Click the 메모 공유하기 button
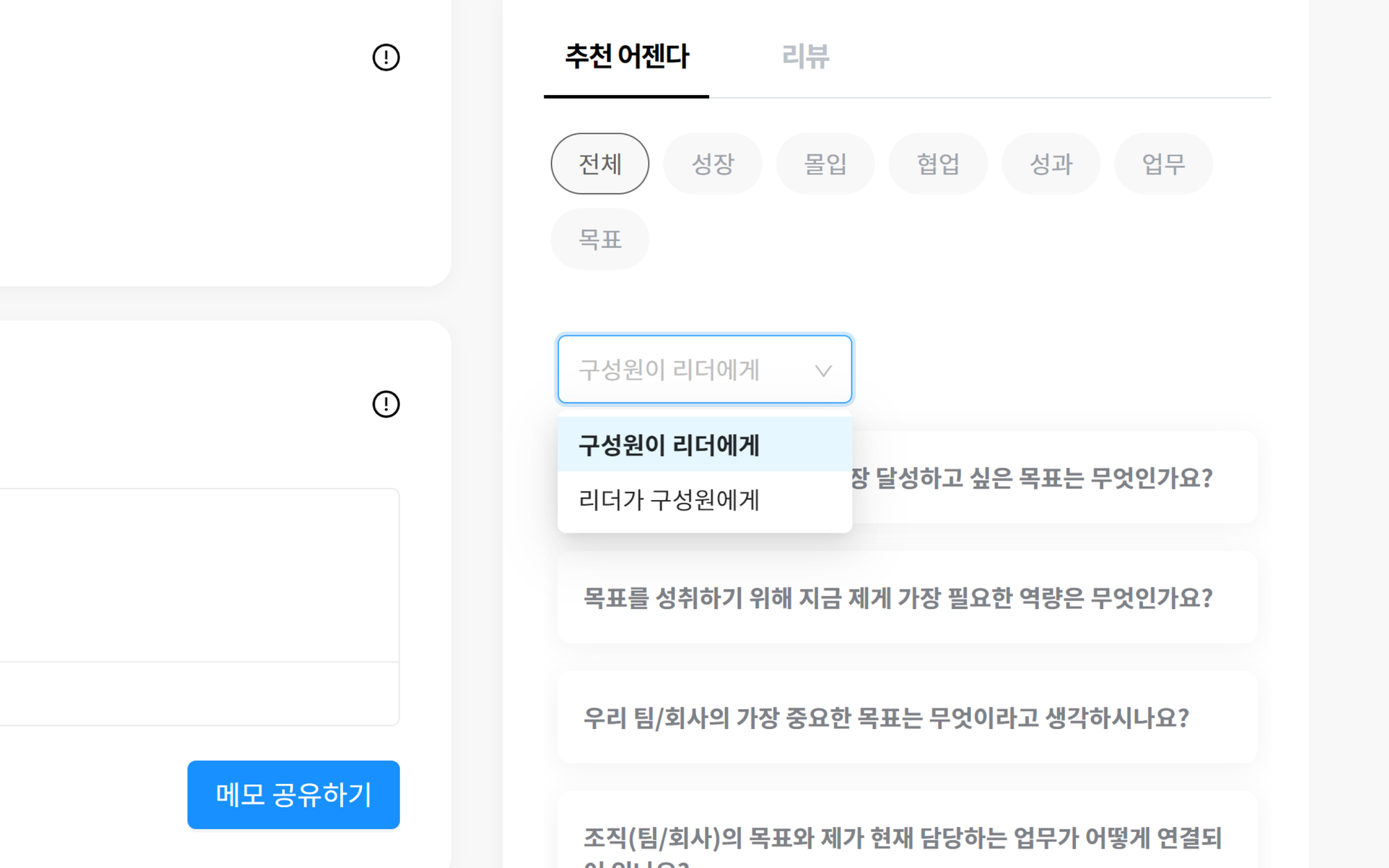The image size is (1389, 868). point(293,795)
